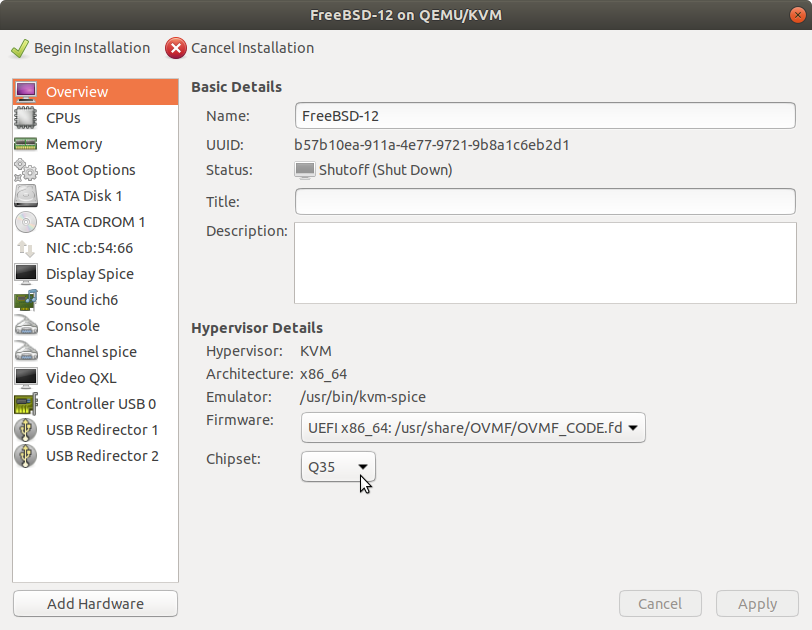Viewport: 812px width, 630px height.
Task: Click the architecture value x86_64
Action: 324,374
